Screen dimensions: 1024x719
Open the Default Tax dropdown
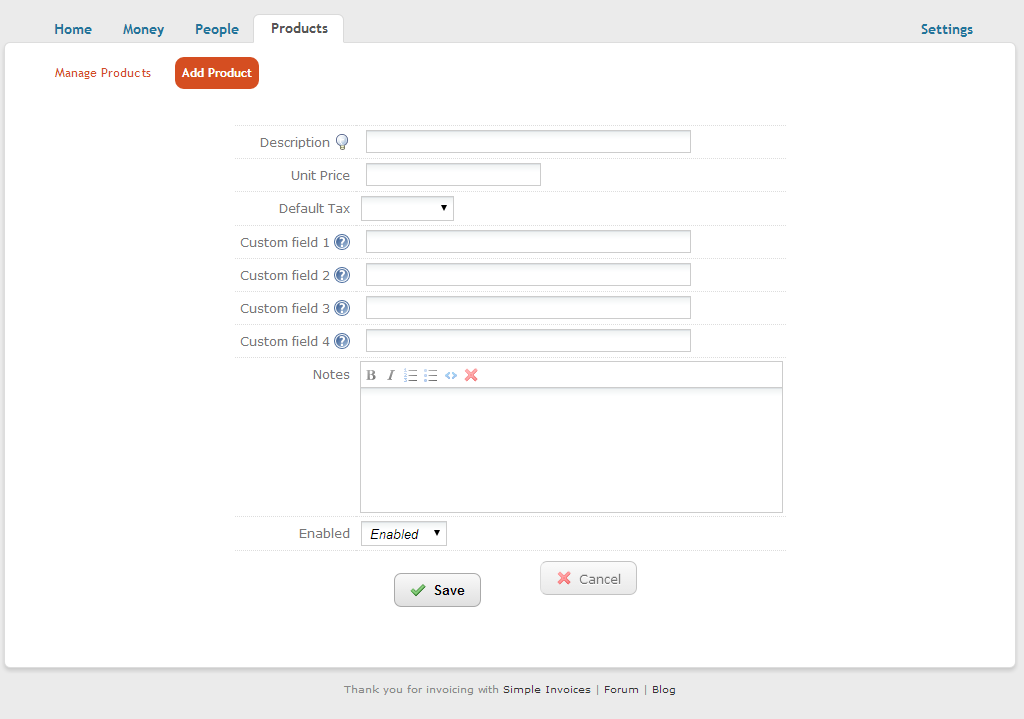pyautogui.click(x=407, y=208)
